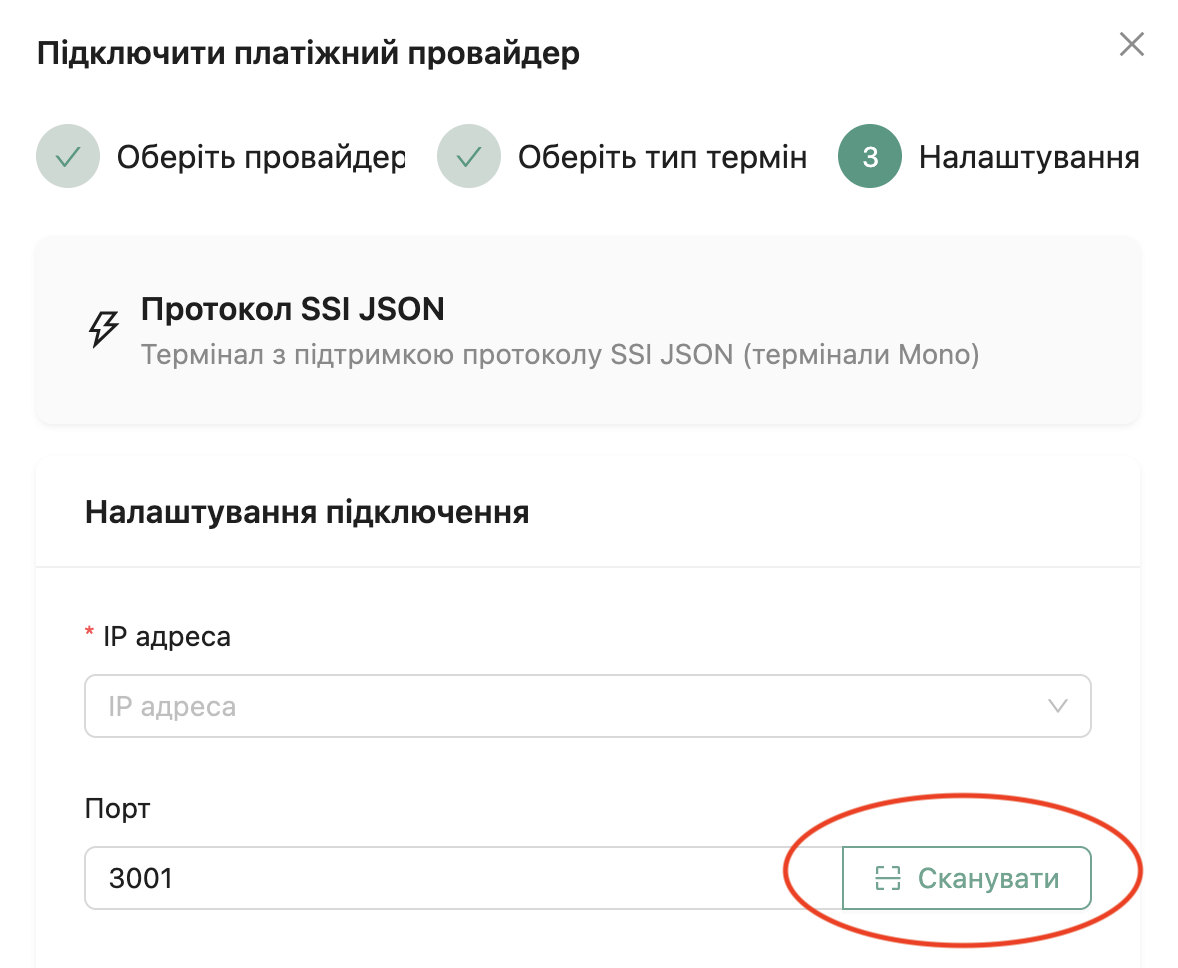Click the 'Протокол SSI JSON' card title

pos(292,310)
